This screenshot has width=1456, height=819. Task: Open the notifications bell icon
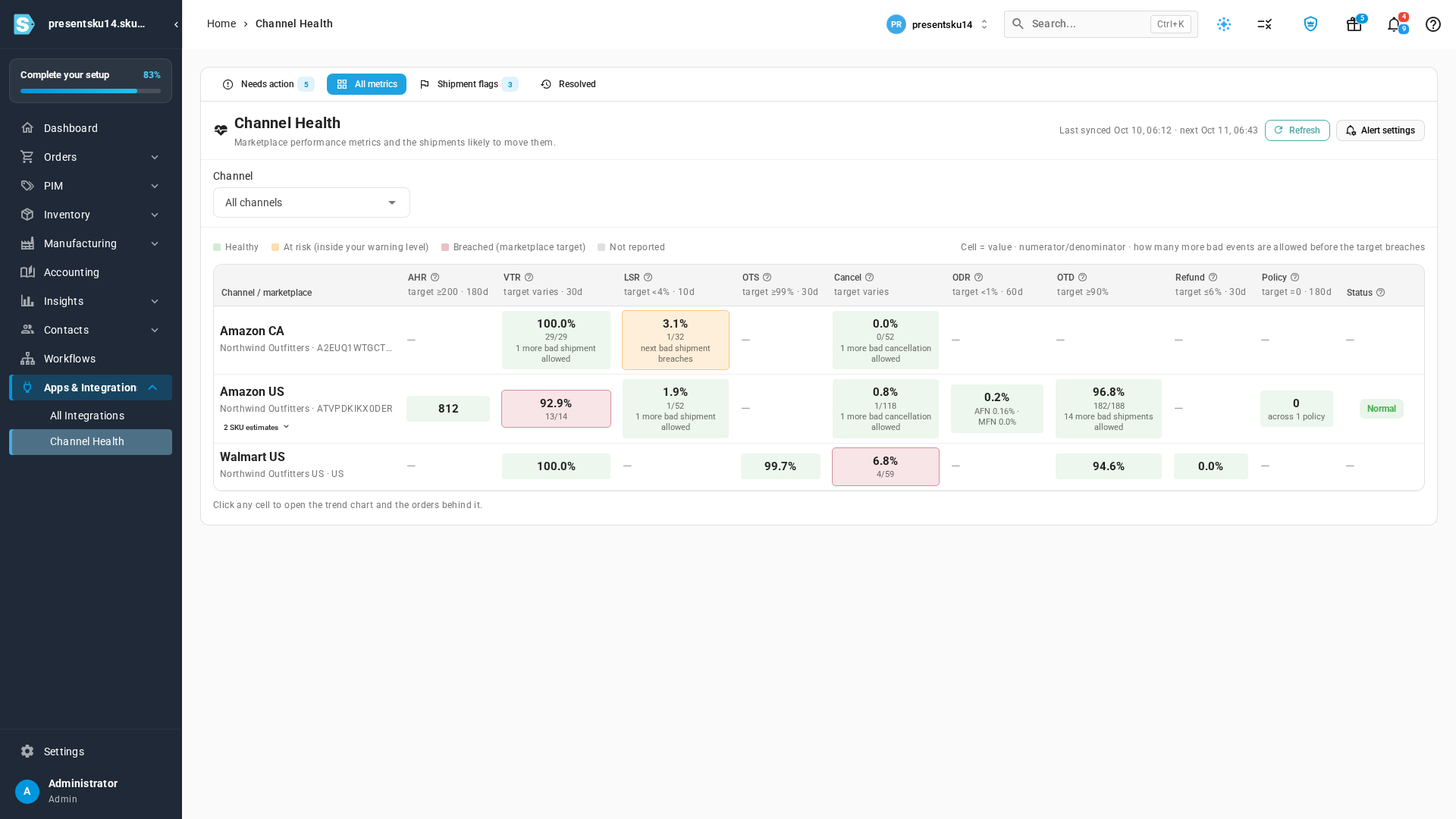pos(1394,24)
